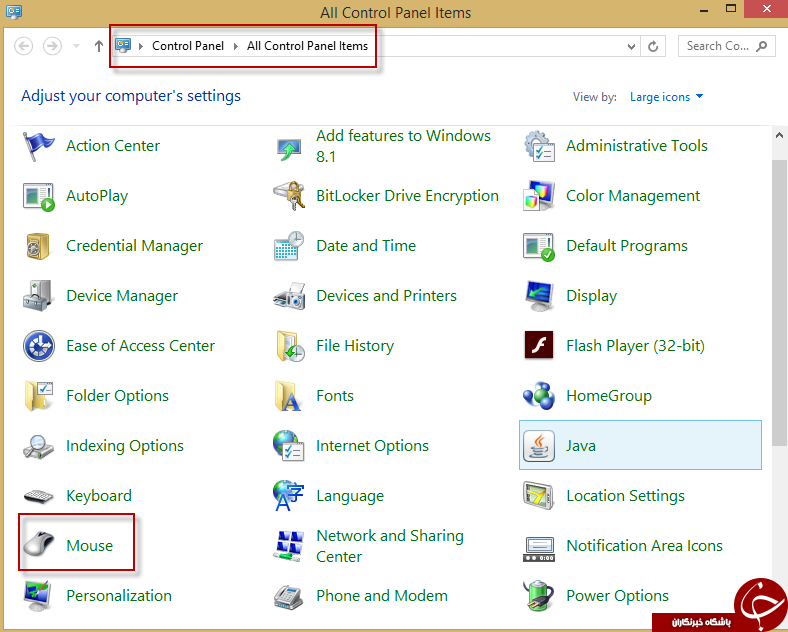Click the Credential Manager safe icon
788x632 pixels.
click(38, 246)
